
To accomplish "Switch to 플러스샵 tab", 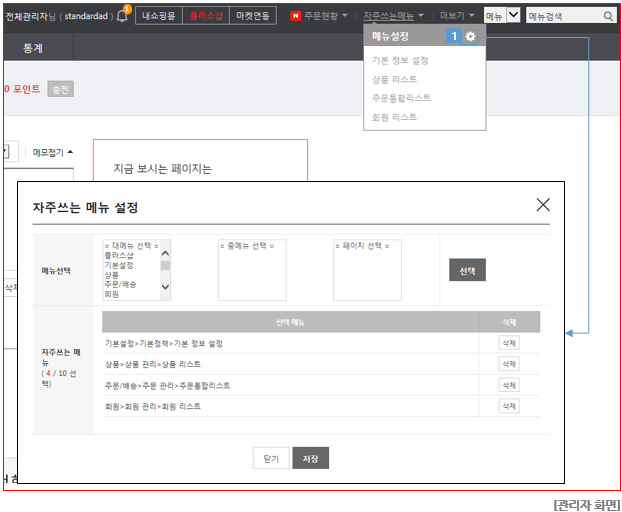I will click(x=206, y=15).
